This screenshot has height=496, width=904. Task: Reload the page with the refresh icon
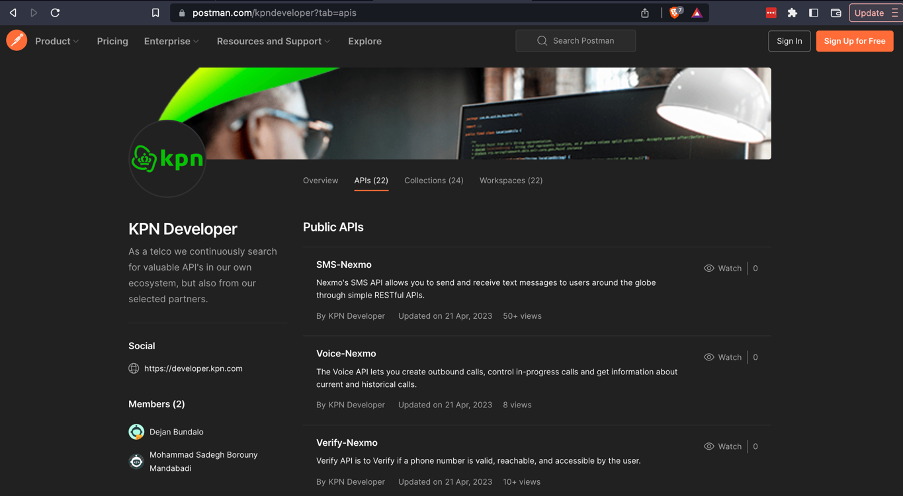pos(55,13)
